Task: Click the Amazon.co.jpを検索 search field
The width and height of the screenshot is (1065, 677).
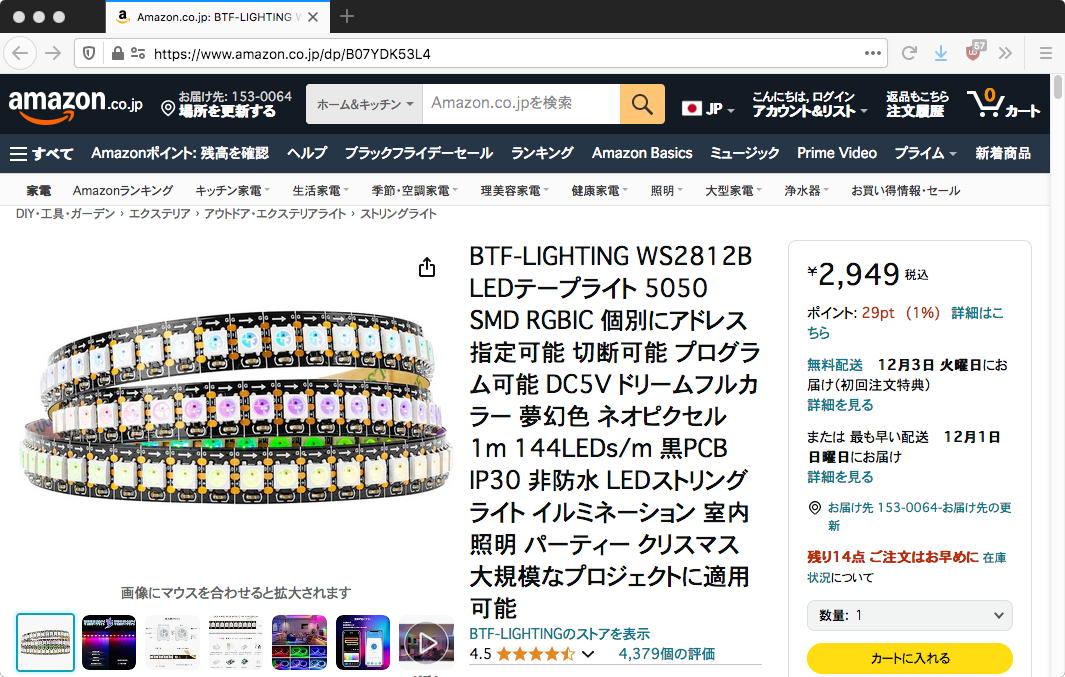Action: (521, 104)
